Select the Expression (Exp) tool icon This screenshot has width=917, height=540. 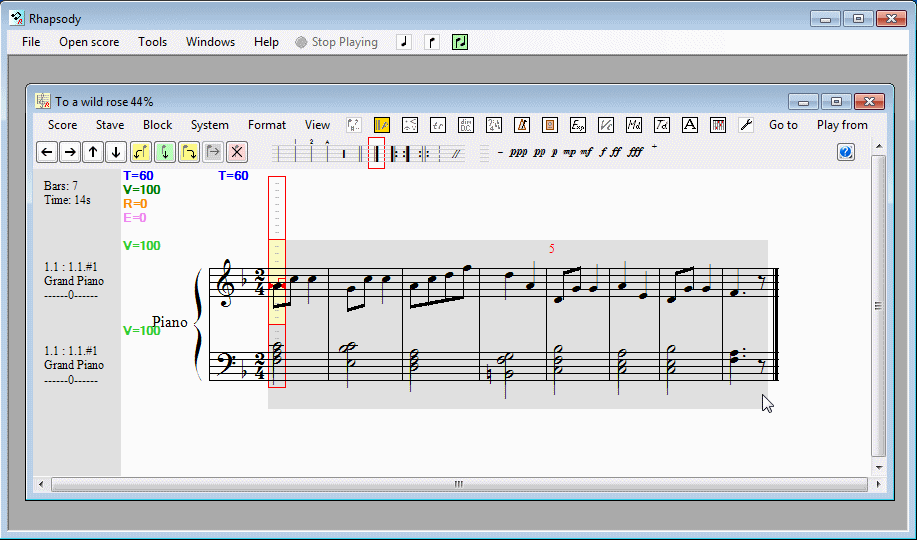click(x=577, y=125)
